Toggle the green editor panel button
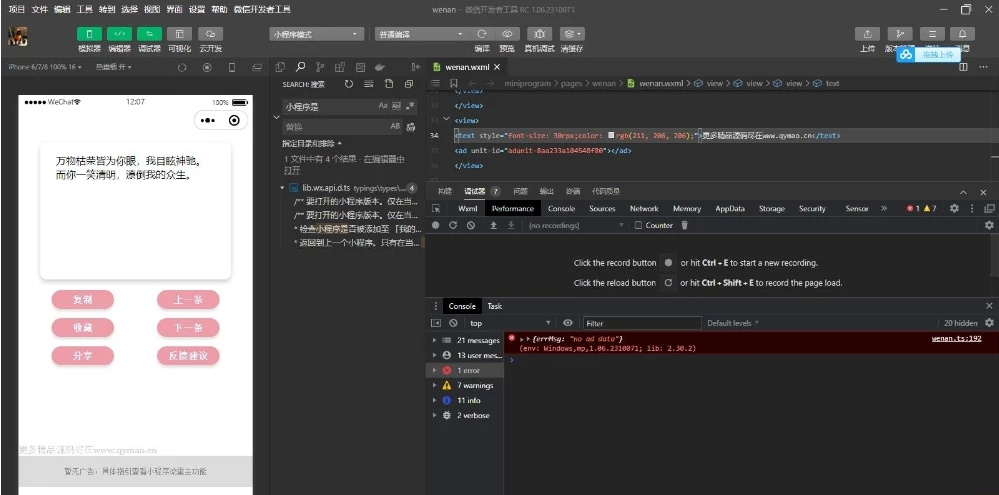Viewport: 999px width, 495px height. tap(119, 34)
